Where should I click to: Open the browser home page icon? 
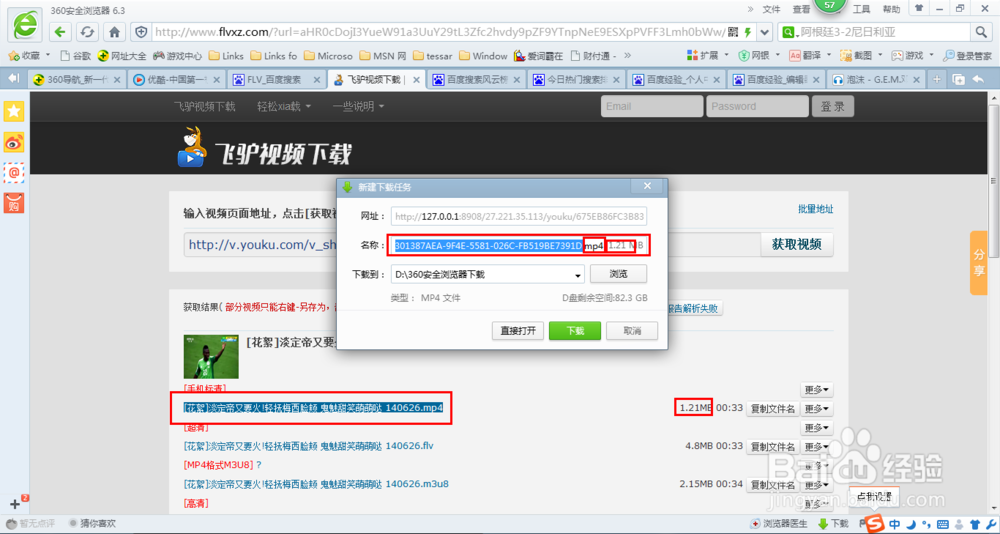coord(114,31)
